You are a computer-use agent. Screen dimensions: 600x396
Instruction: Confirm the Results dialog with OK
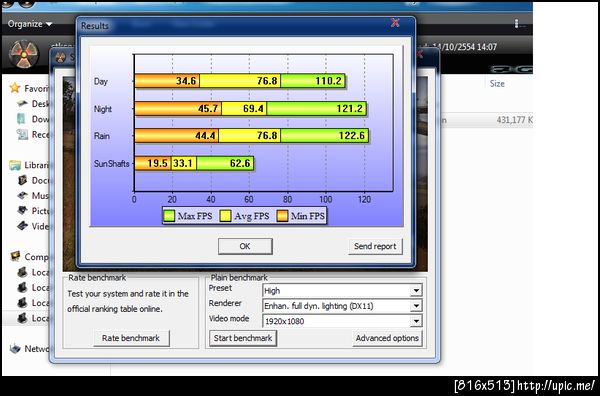(x=245, y=246)
